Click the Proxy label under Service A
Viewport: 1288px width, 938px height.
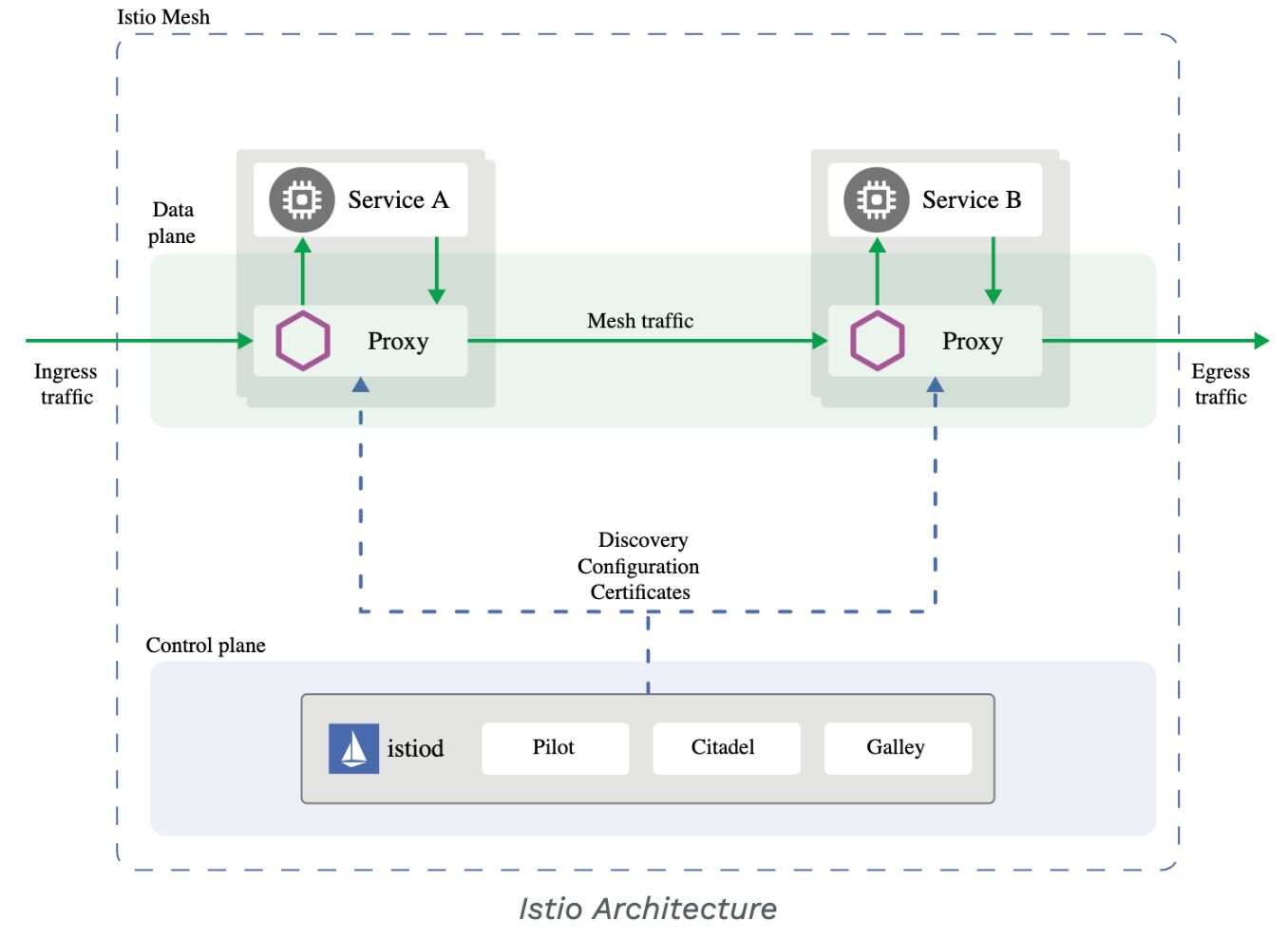(x=398, y=341)
